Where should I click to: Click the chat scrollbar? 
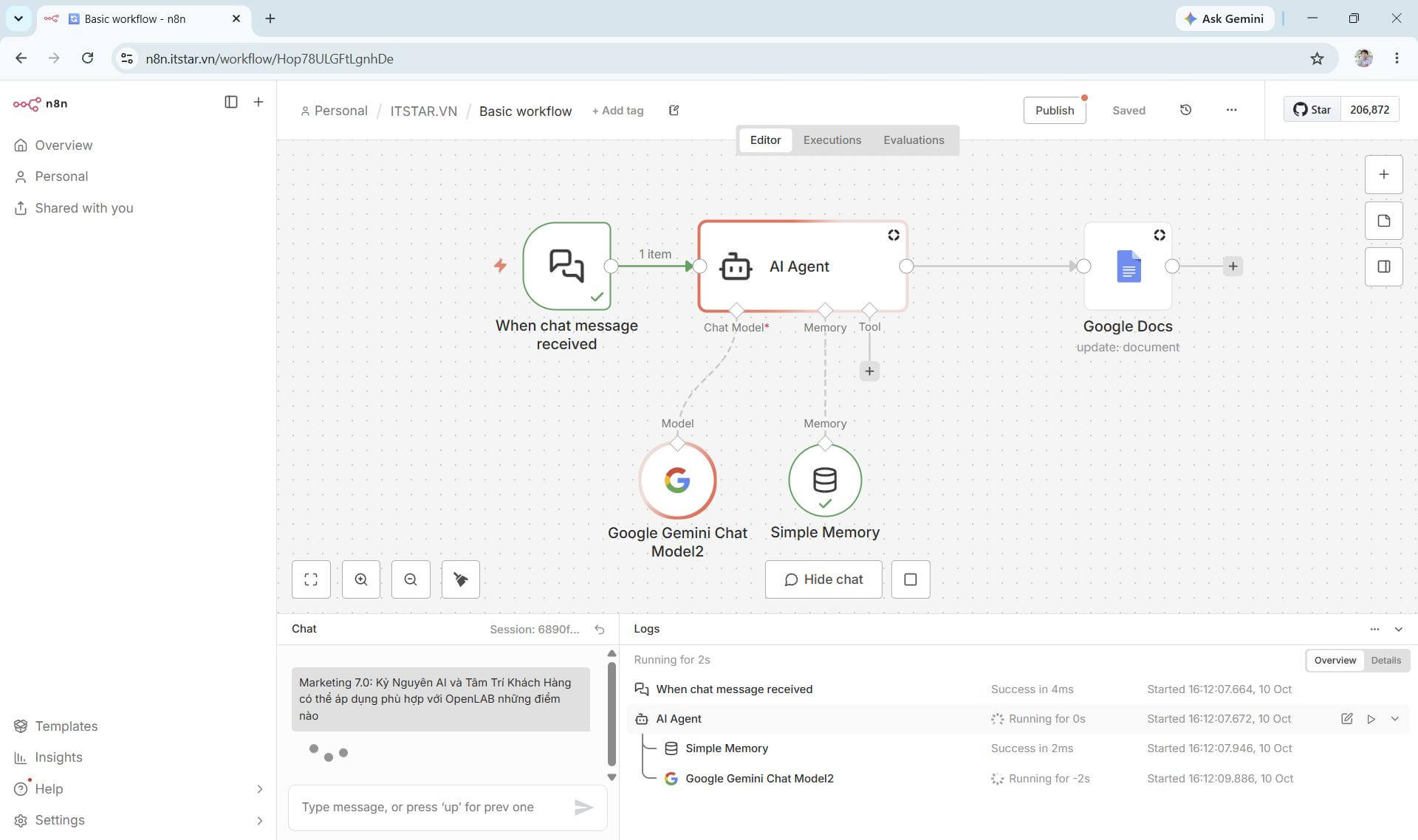pyautogui.click(x=612, y=714)
